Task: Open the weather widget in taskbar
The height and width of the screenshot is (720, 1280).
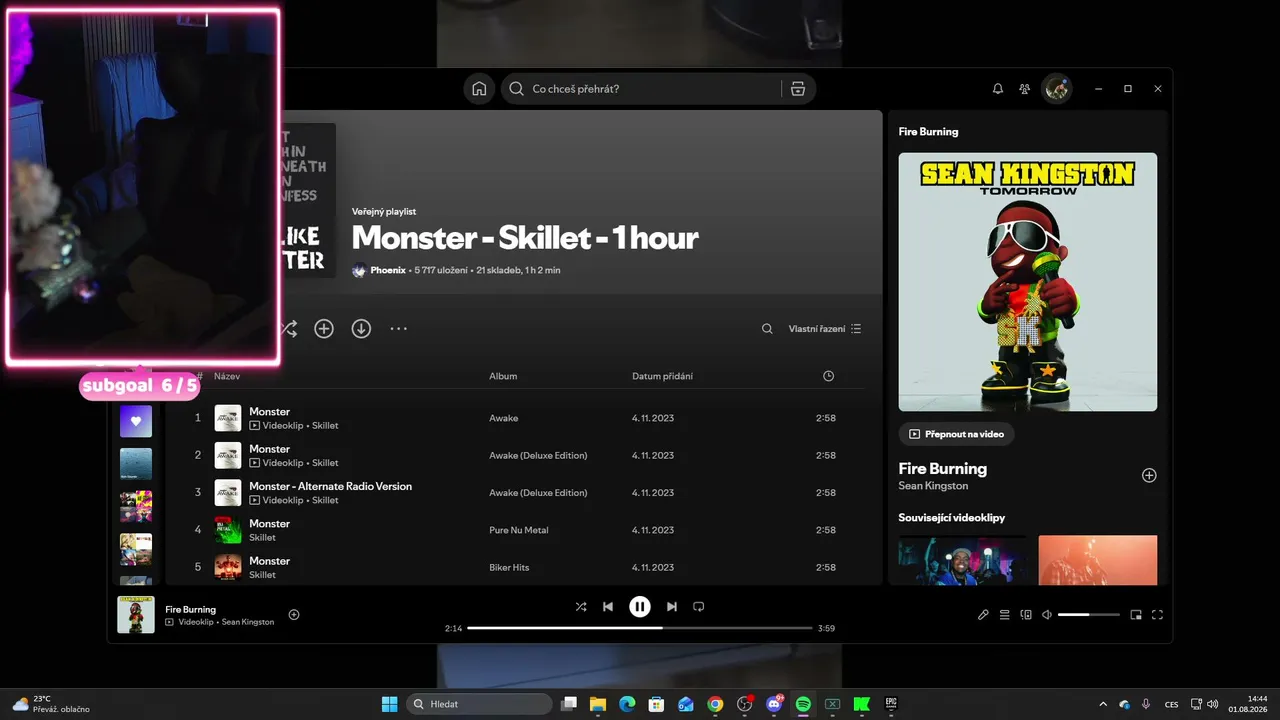Action: click(51, 704)
